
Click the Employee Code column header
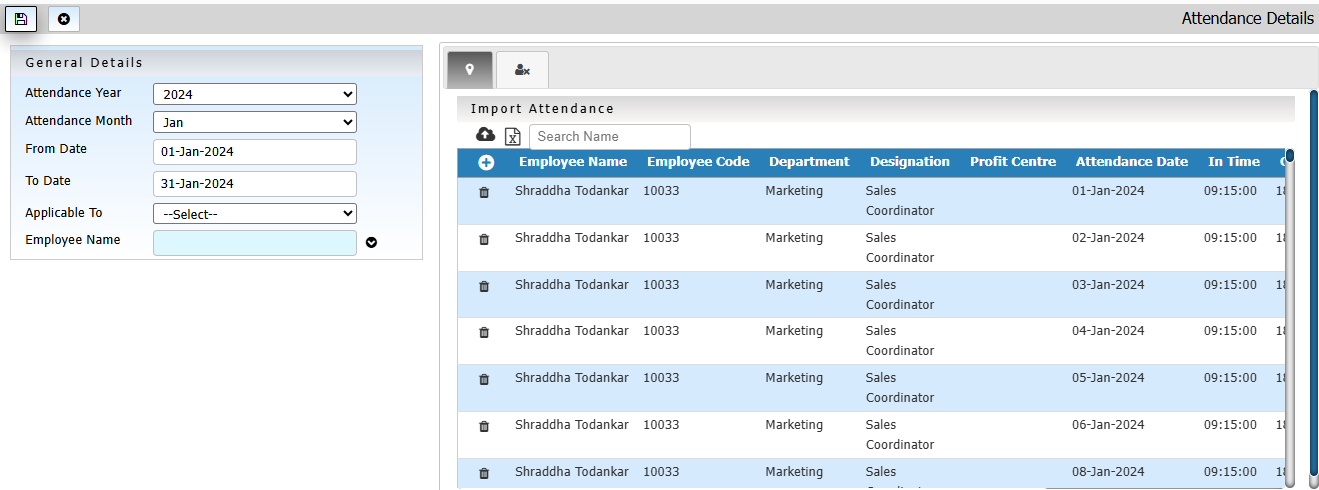pos(698,162)
